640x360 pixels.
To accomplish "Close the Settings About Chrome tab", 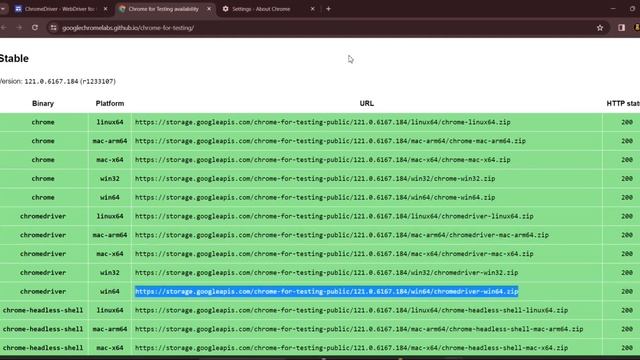I will (x=313, y=9).
